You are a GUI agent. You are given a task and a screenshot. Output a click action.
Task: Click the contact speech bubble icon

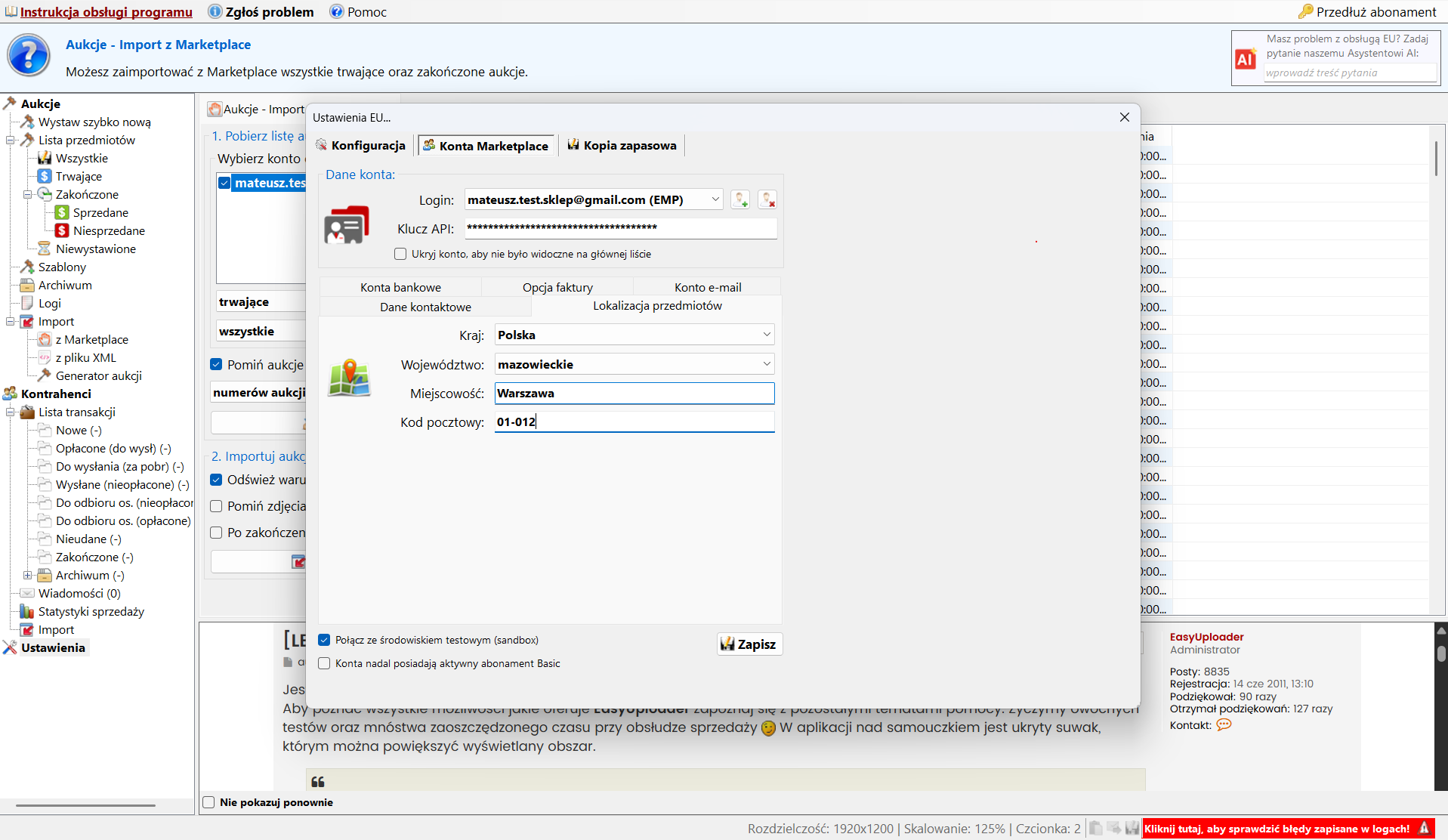pyautogui.click(x=1224, y=725)
